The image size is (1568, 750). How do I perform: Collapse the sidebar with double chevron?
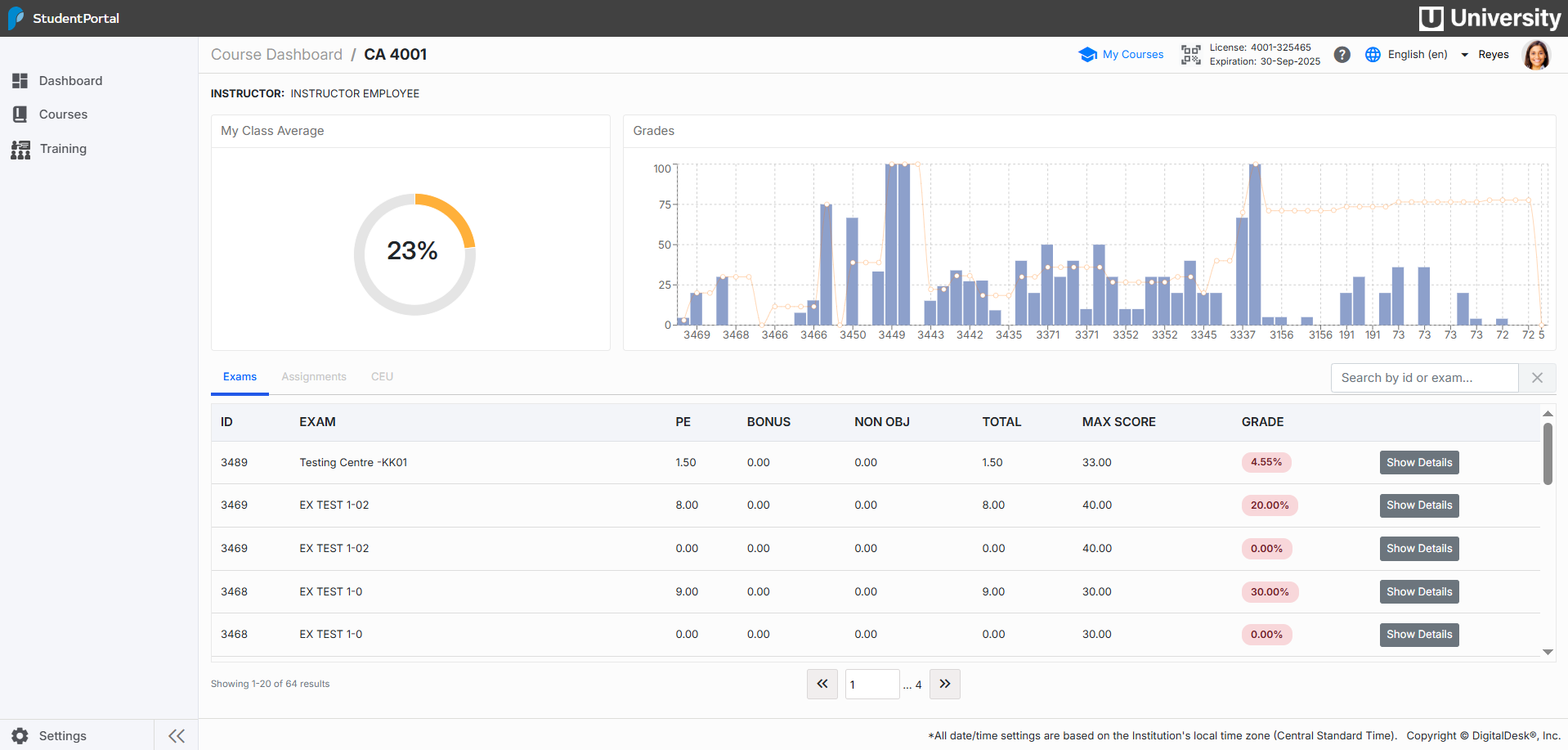click(x=176, y=735)
